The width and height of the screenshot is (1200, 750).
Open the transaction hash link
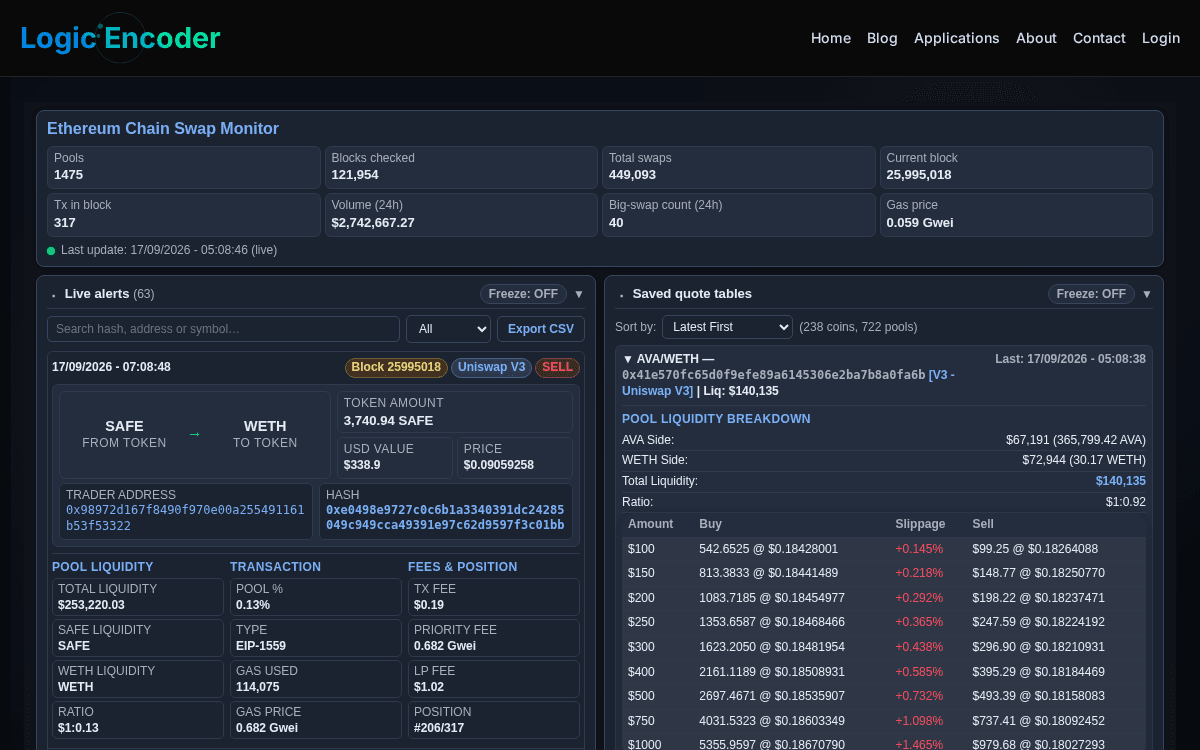click(445, 518)
